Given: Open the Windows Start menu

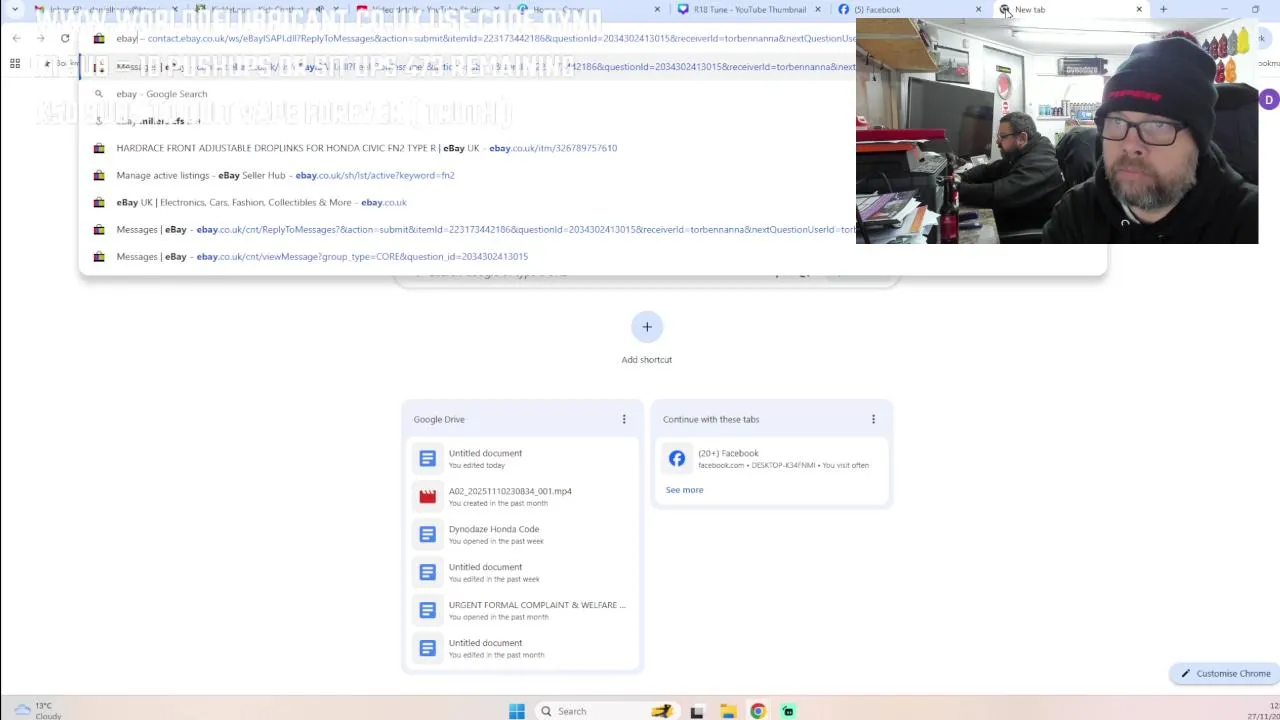Looking at the screenshot, I should [517, 711].
